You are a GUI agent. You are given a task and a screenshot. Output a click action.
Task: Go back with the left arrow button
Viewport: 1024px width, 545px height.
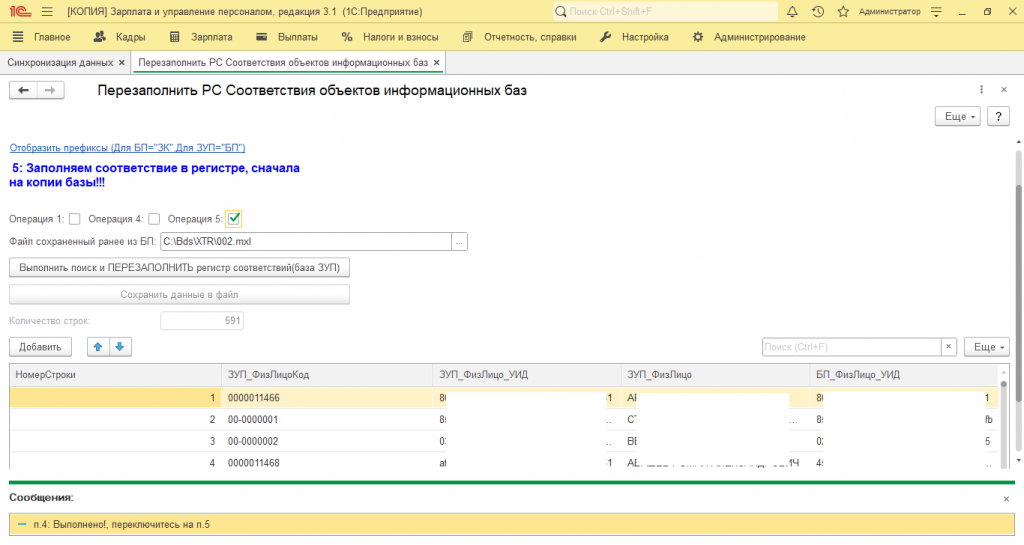[x=24, y=90]
